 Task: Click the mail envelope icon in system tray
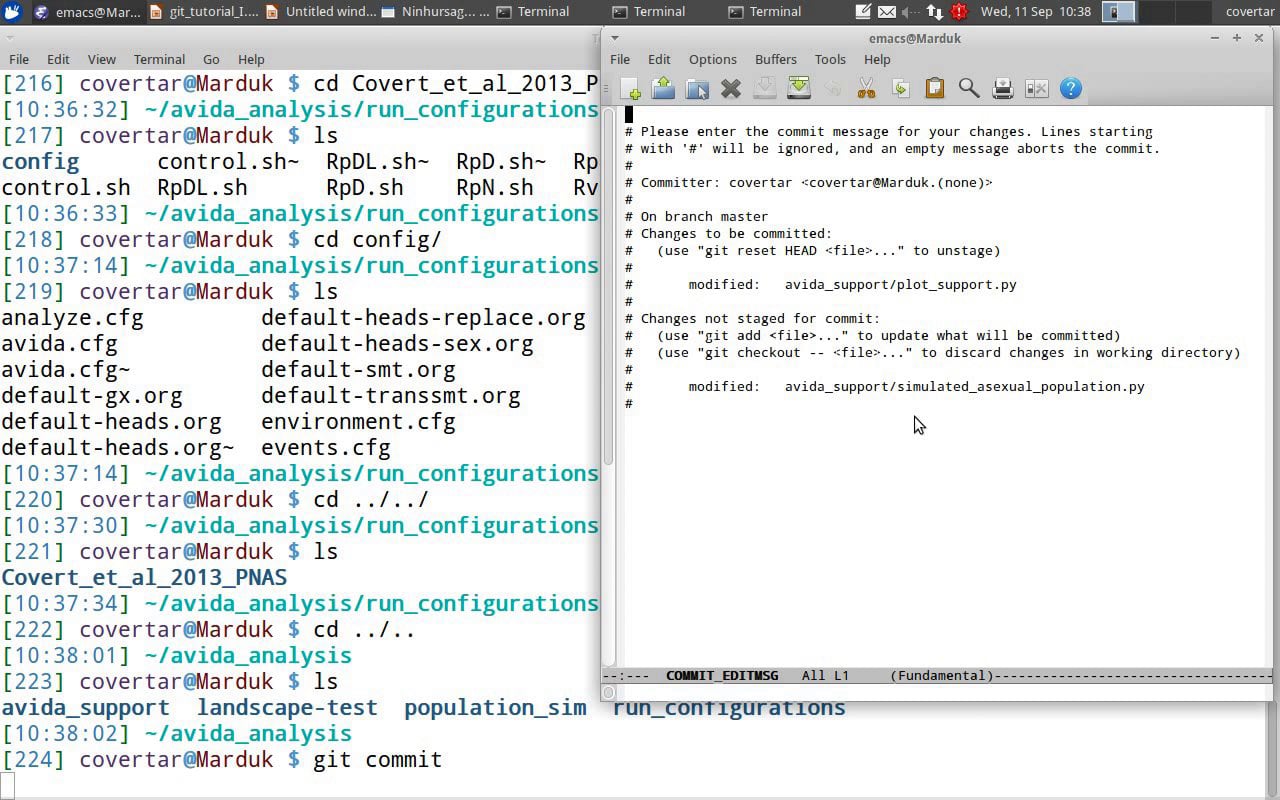point(887,12)
